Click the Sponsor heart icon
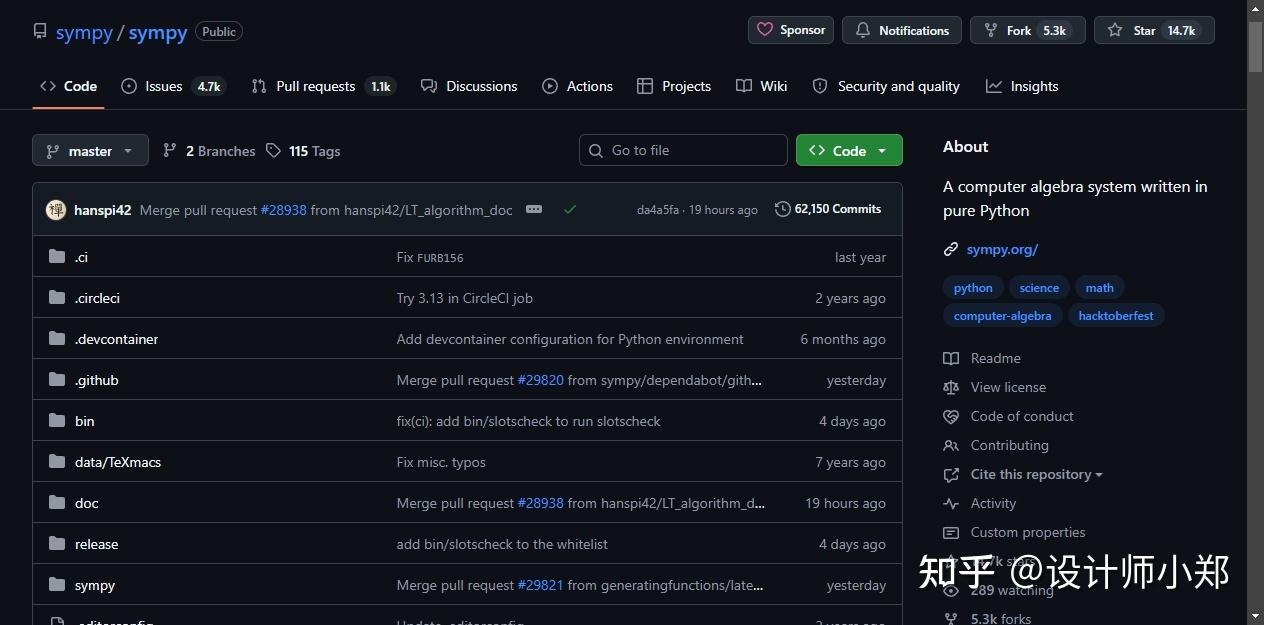The image size is (1264, 625). tap(765, 30)
